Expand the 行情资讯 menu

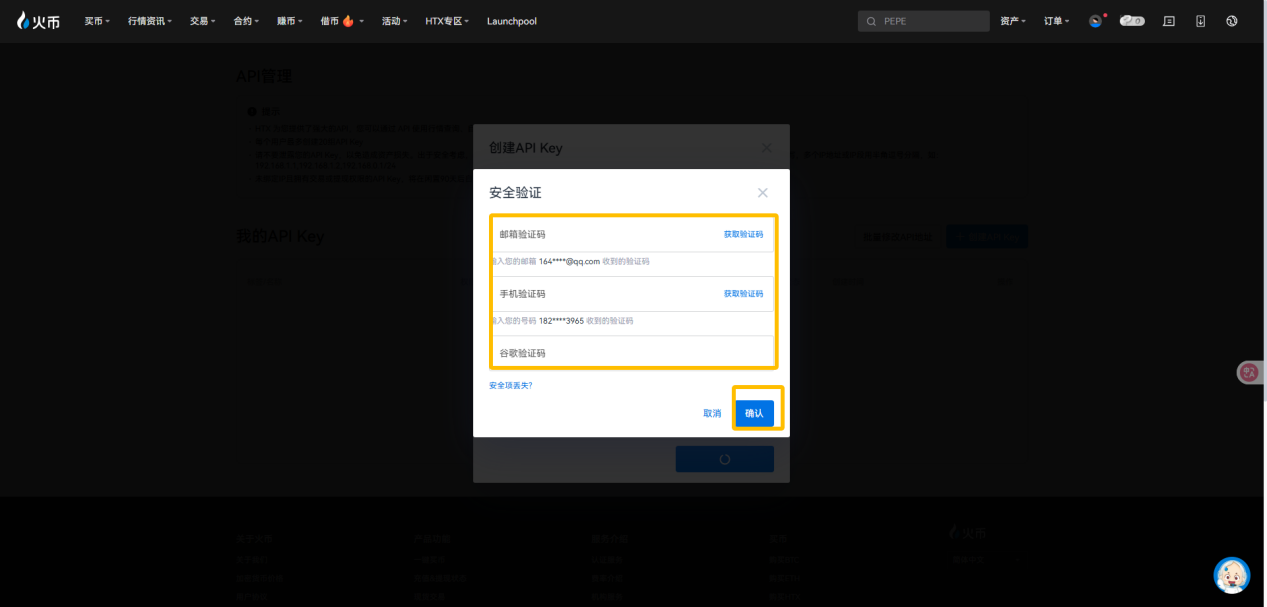[x=150, y=21]
